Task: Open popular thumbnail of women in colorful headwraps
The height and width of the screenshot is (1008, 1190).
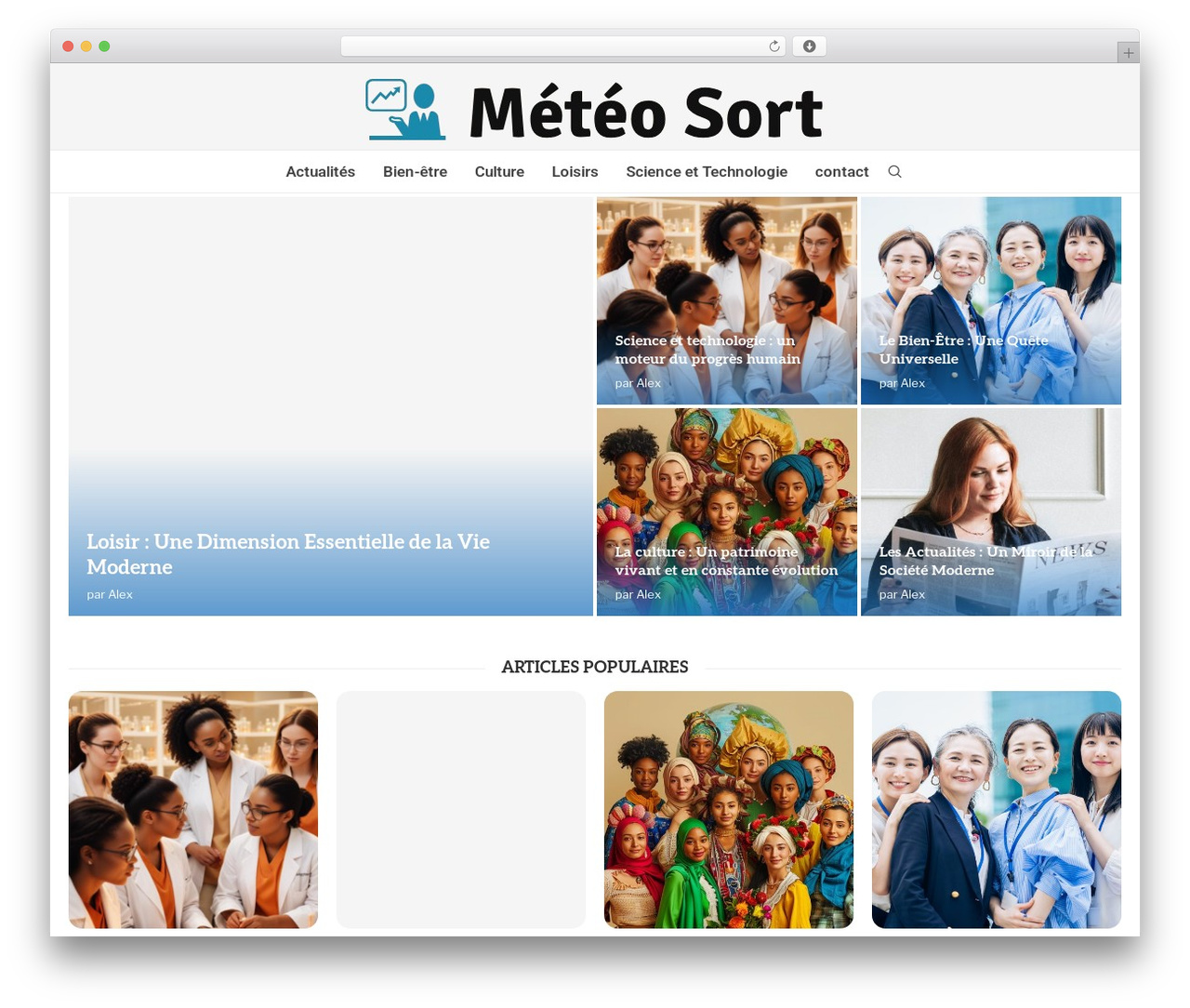Action: 729,809
